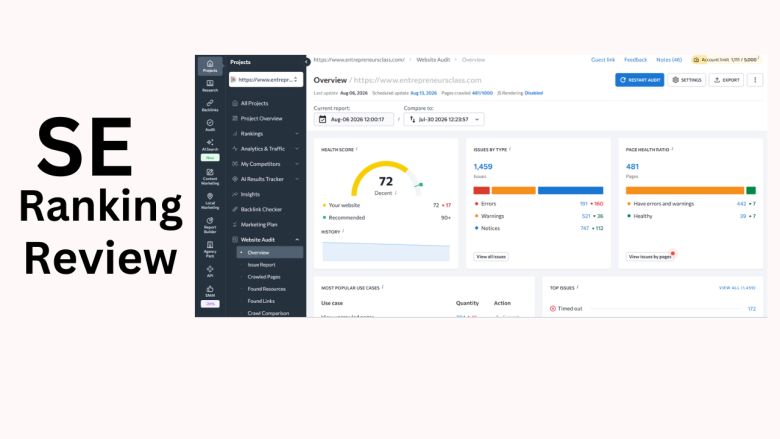Open the Local Marketing section icon
780x439 pixels.
210,201
